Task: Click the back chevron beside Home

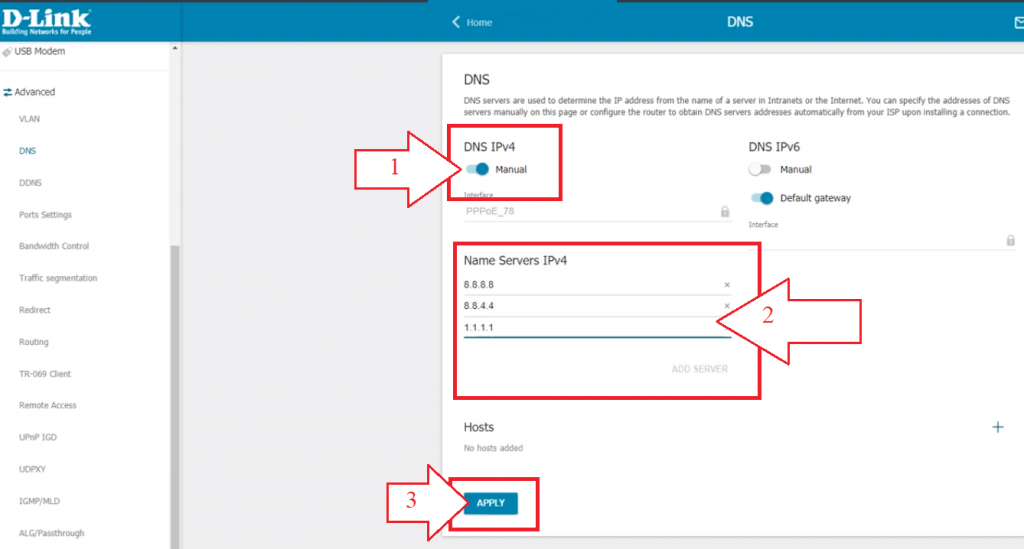Action: click(x=456, y=22)
